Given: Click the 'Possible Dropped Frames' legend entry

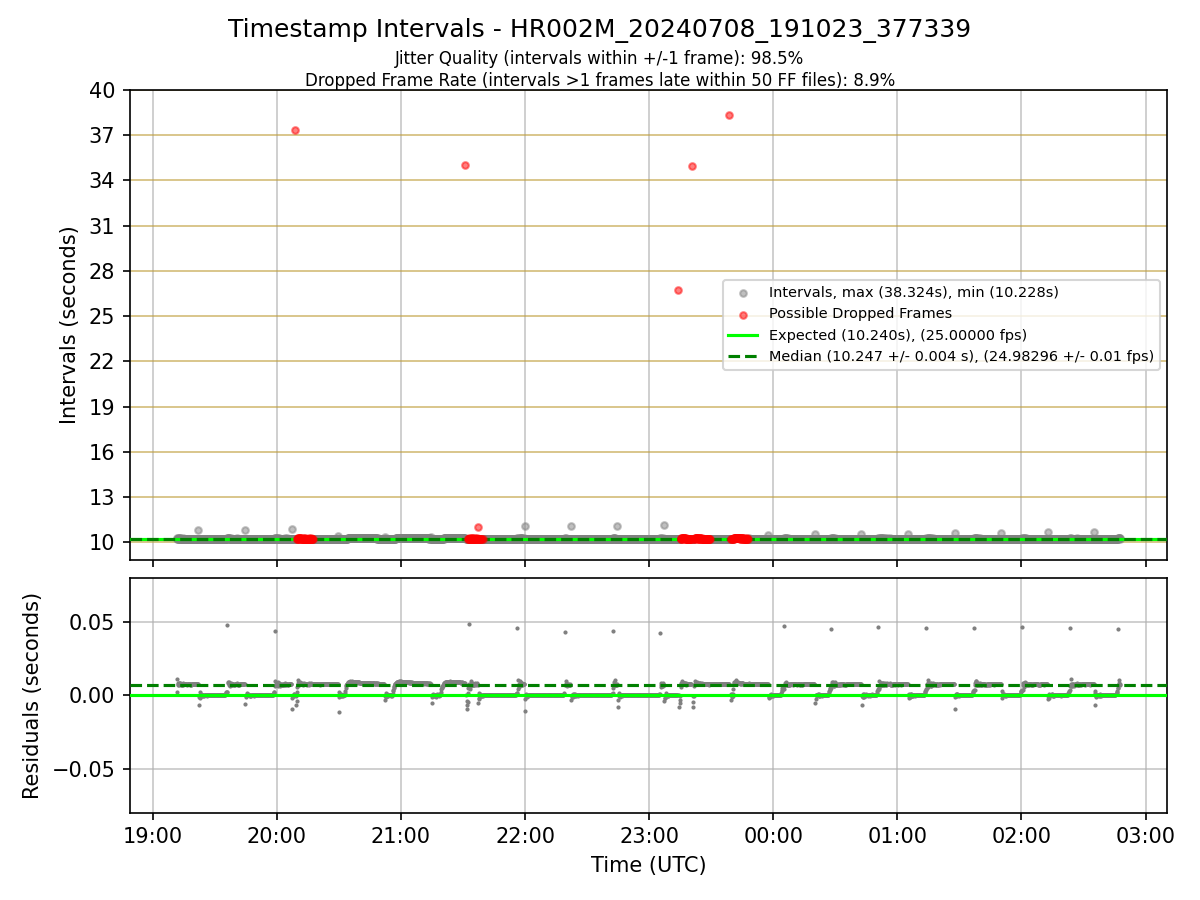Looking at the screenshot, I should [x=860, y=313].
